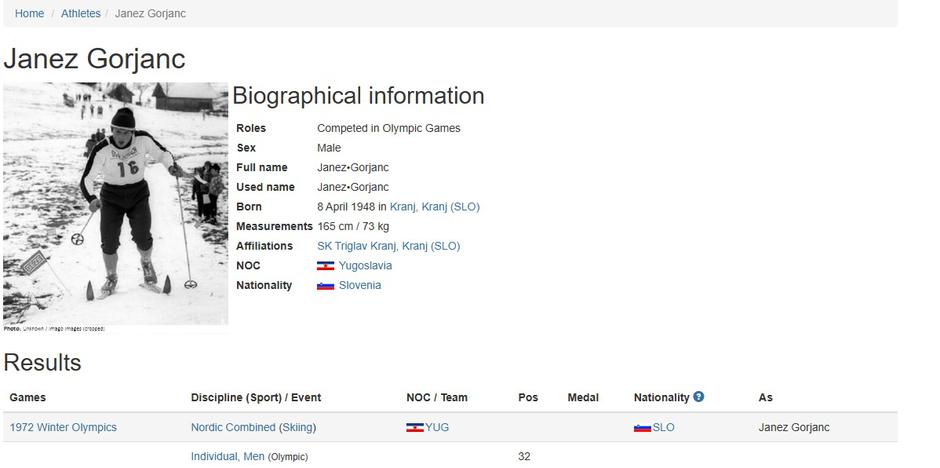This screenshot has height=468, width=940.
Task: Open the Yugoslavia NOC link
Action: point(365,265)
